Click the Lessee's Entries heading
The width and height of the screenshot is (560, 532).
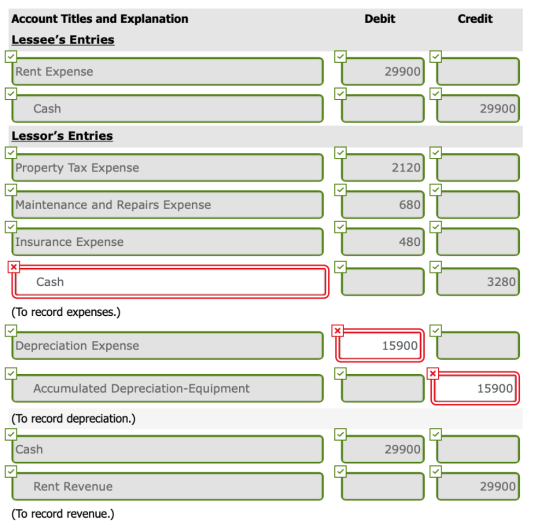tap(63, 40)
